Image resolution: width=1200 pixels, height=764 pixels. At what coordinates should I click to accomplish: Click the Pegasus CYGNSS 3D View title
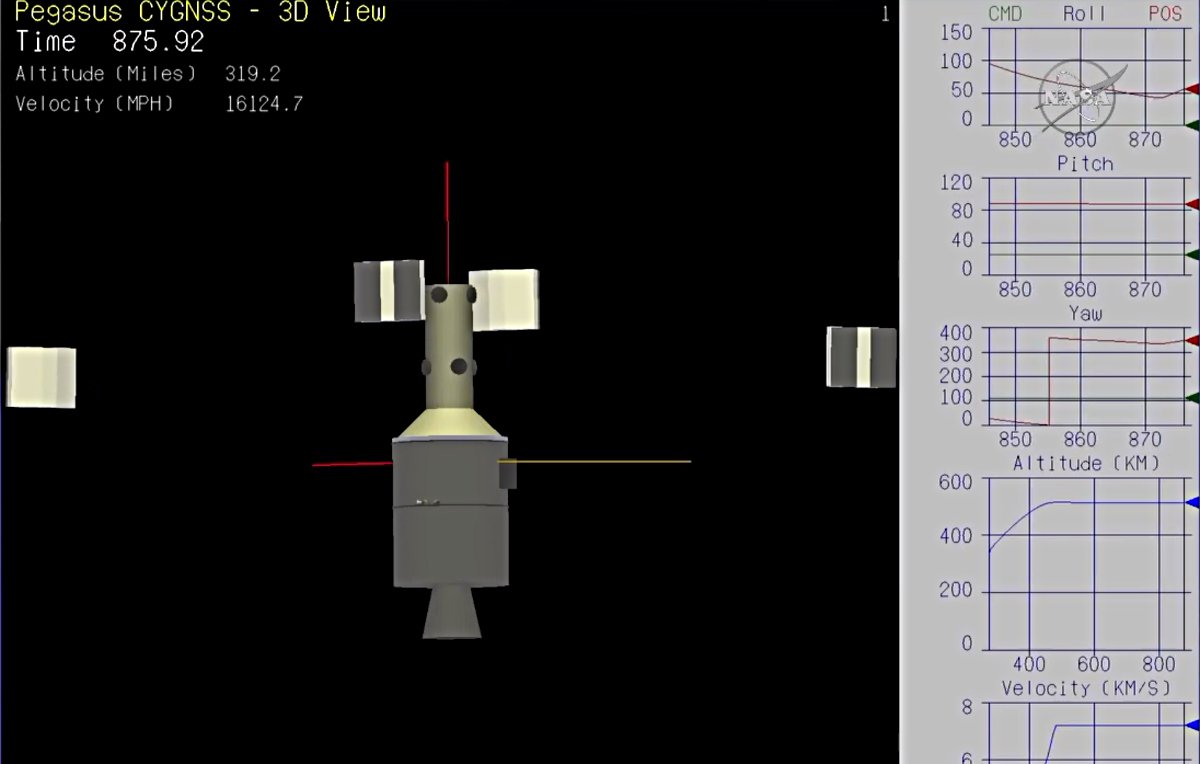point(200,13)
